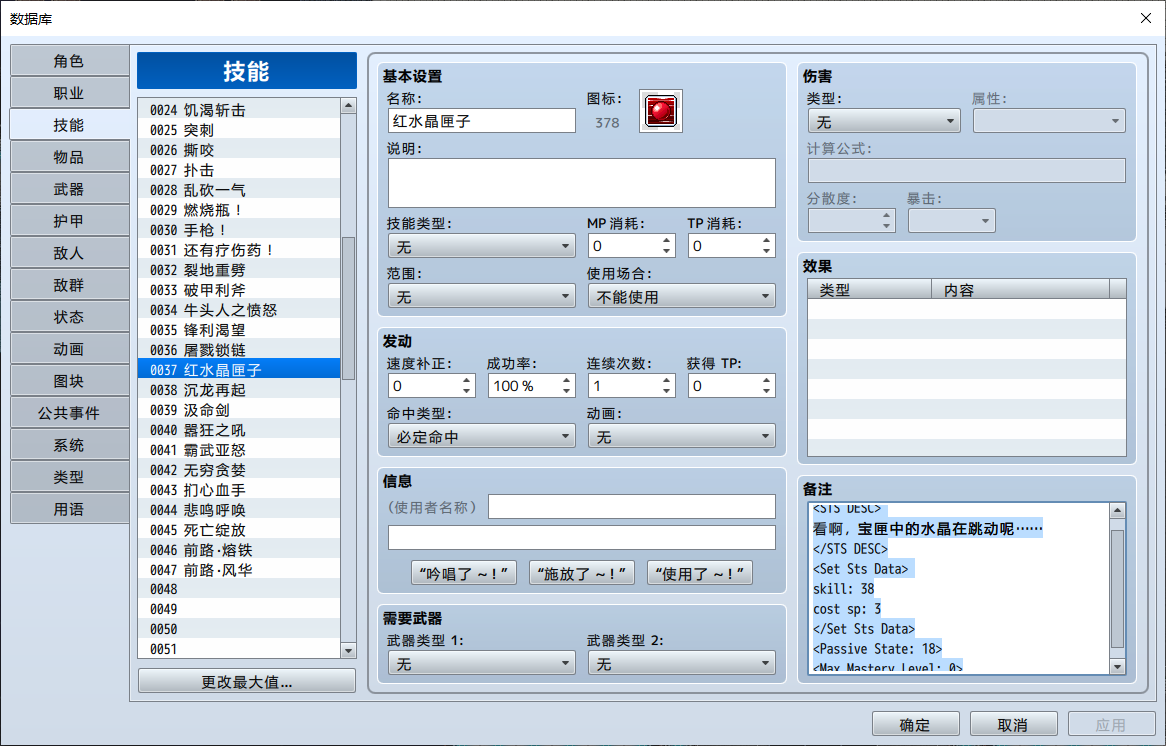Insert the “吟唱了～！” message template
Viewport: 1166px width, 746px height.
click(464, 573)
